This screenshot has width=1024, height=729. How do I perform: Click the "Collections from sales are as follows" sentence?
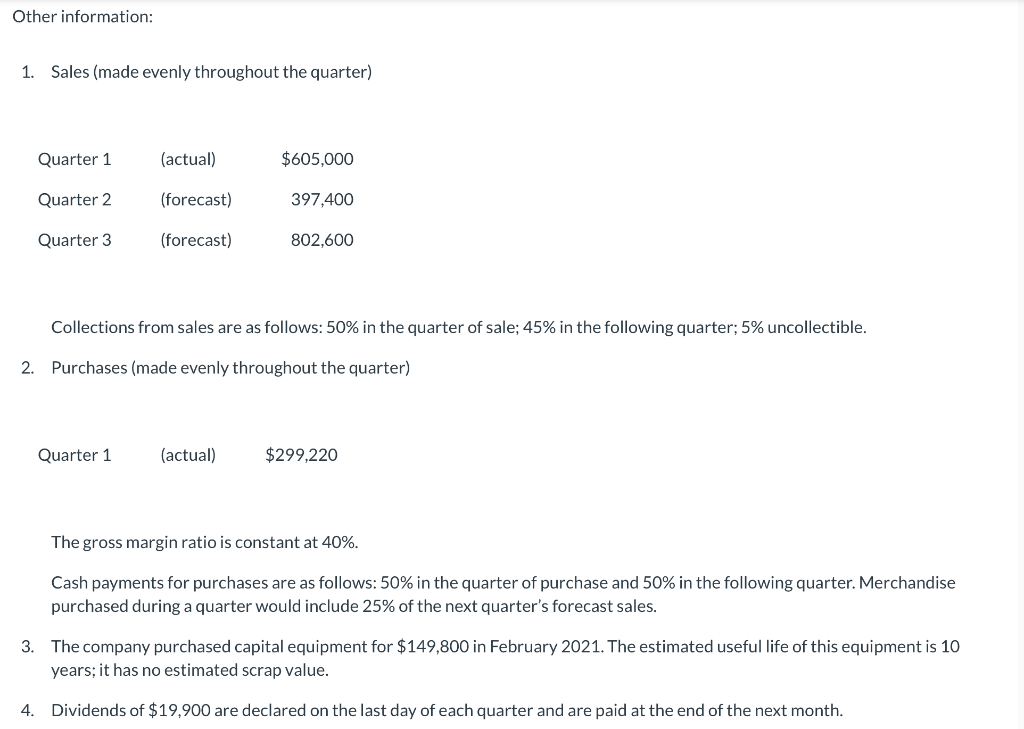click(x=458, y=327)
